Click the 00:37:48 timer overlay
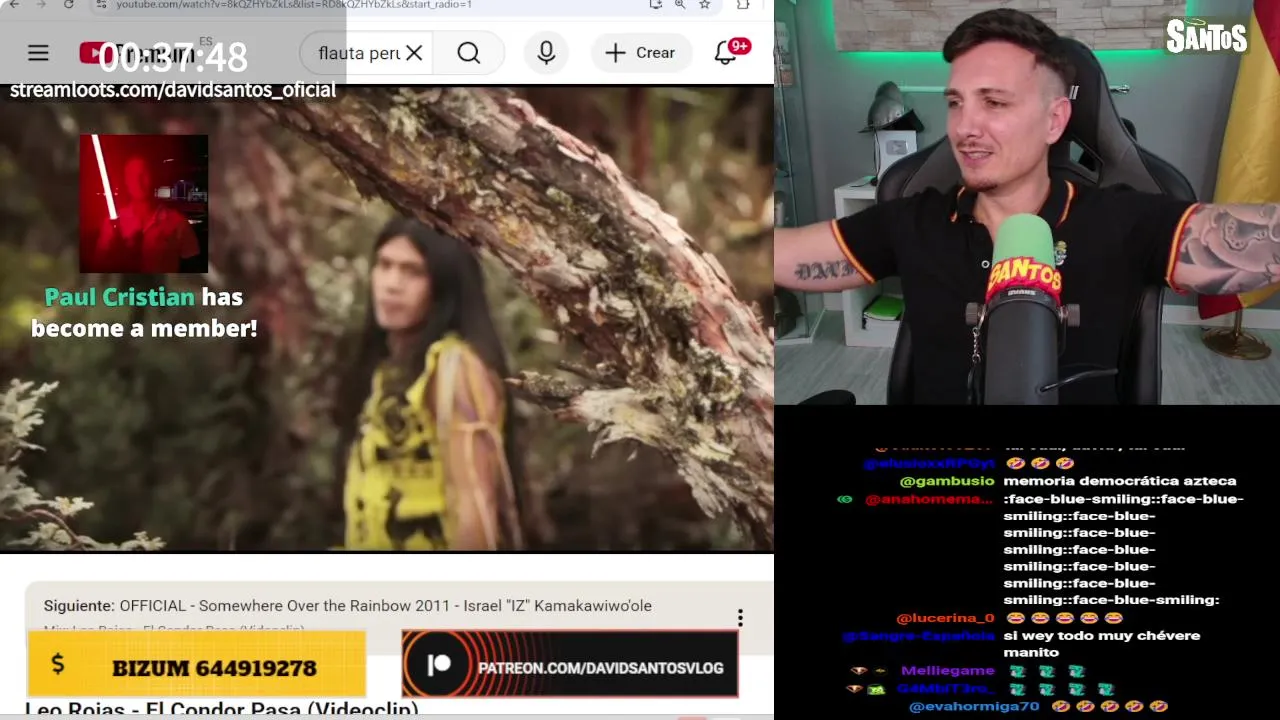1280x720 pixels. (173, 58)
